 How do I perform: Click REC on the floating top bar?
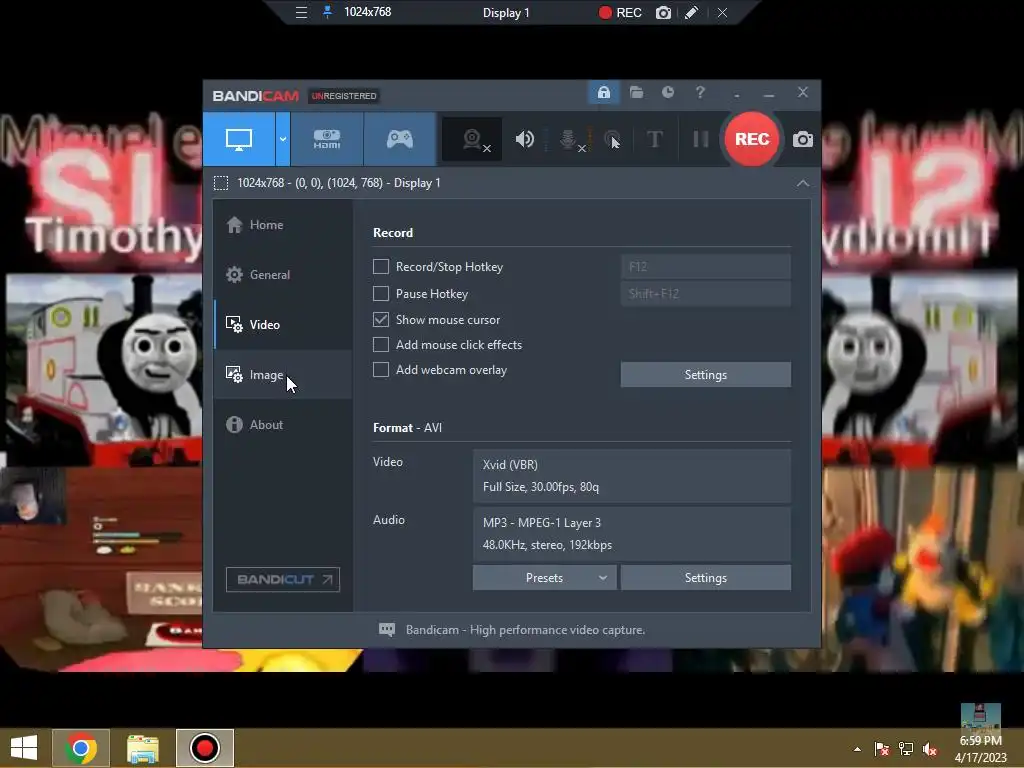[620, 12]
